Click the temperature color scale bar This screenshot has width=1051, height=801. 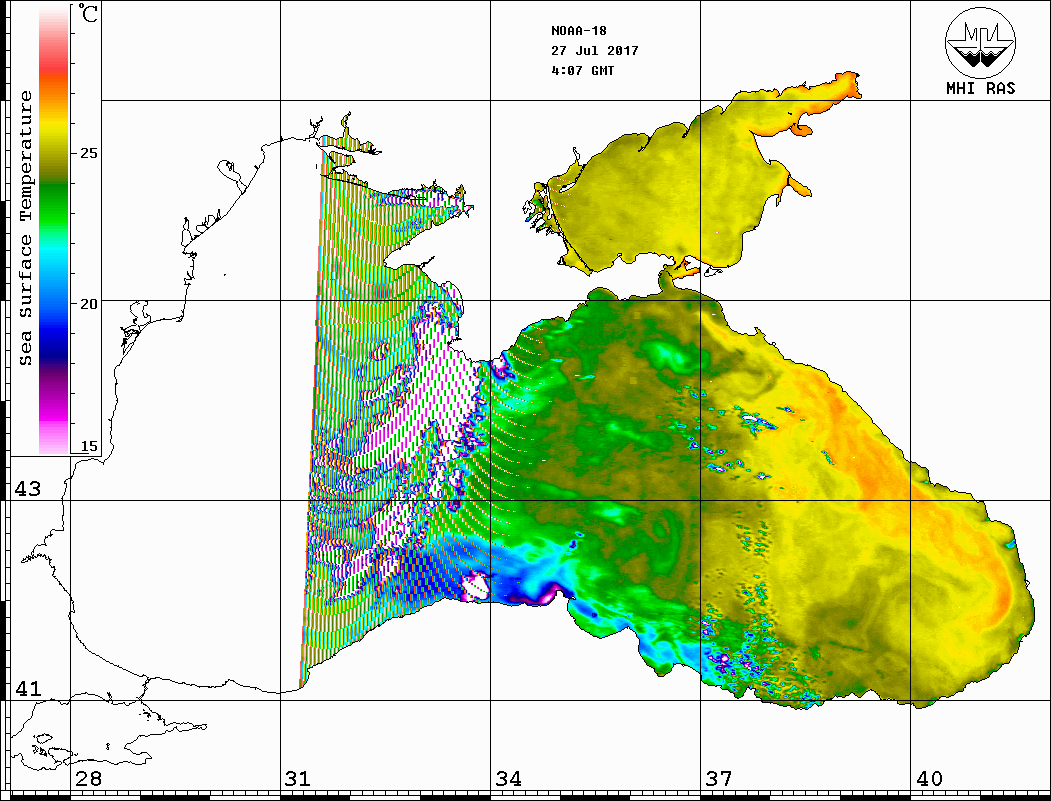pos(54,231)
